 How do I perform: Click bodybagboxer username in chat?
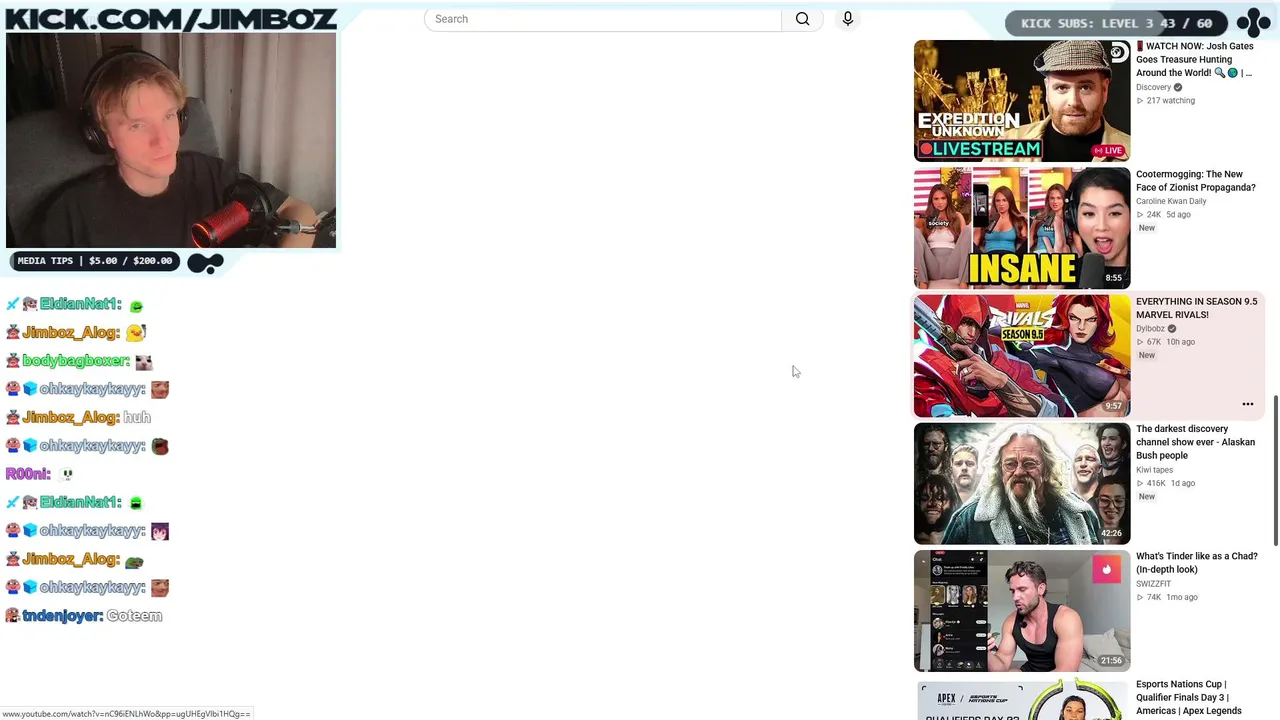[x=76, y=361]
